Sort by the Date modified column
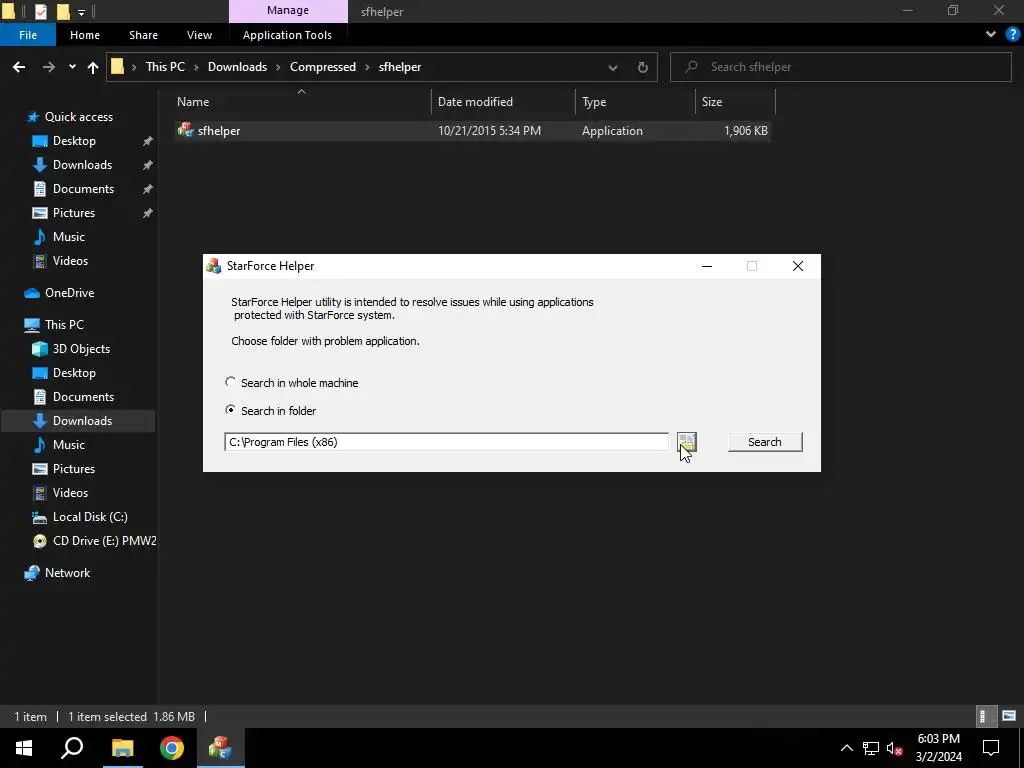This screenshot has height=768, width=1024. (503, 102)
